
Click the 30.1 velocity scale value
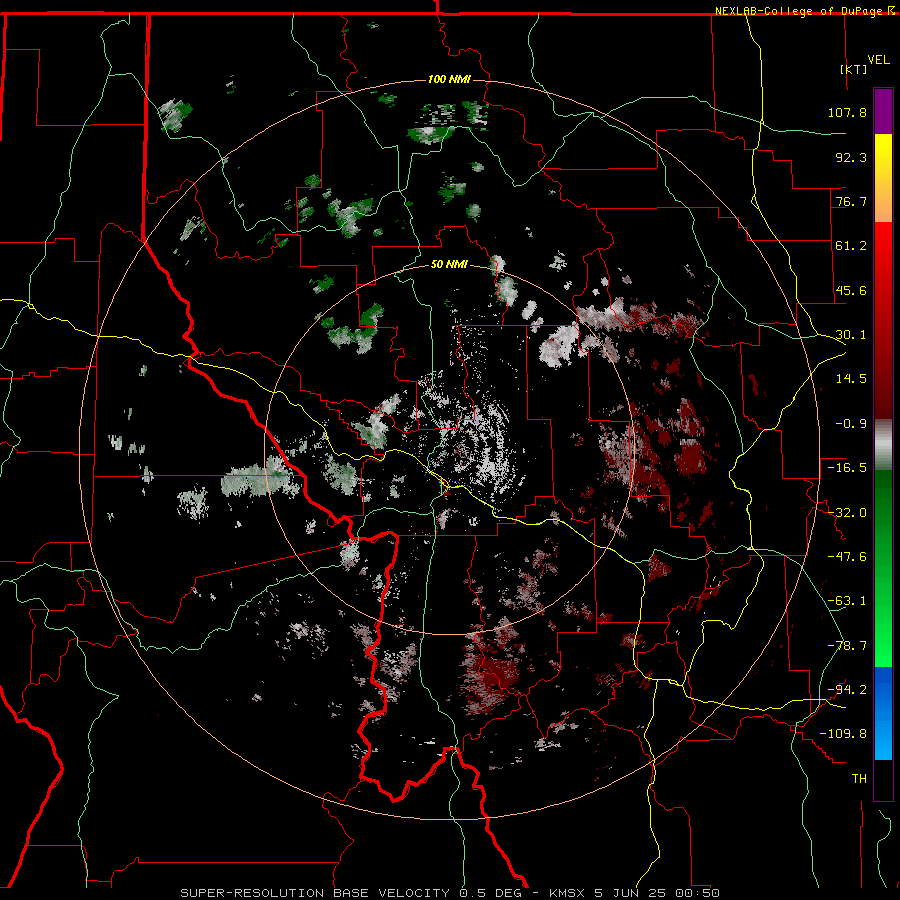(x=851, y=335)
